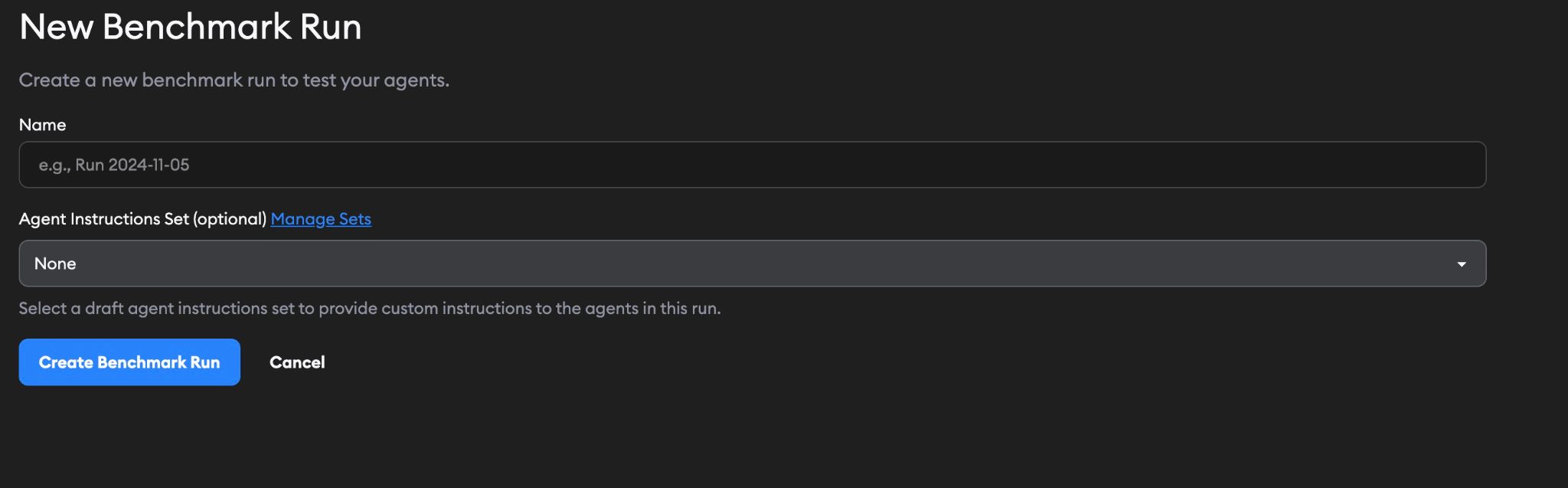Image resolution: width=1568 pixels, height=488 pixels.
Task: Activate the Name field under its label
Action: pos(750,164)
